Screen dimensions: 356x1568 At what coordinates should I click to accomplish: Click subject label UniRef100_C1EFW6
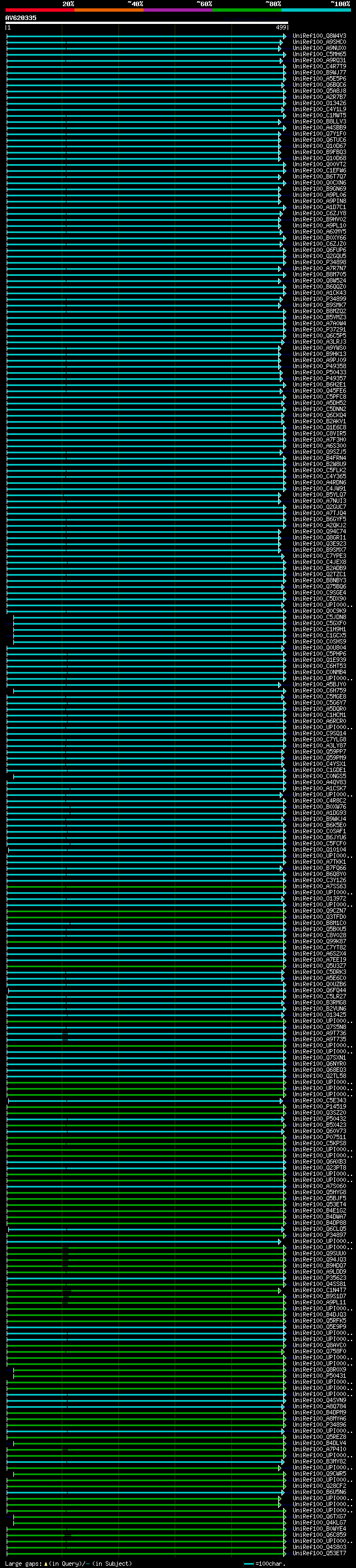(319, 170)
